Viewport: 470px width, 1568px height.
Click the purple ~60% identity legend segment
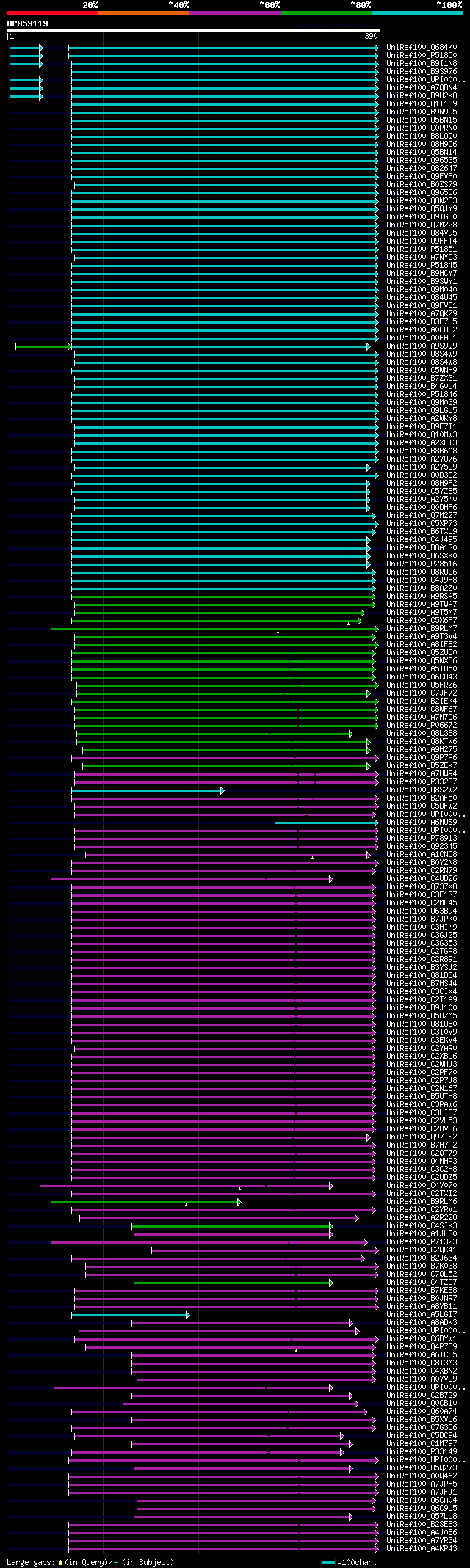click(x=235, y=13)
